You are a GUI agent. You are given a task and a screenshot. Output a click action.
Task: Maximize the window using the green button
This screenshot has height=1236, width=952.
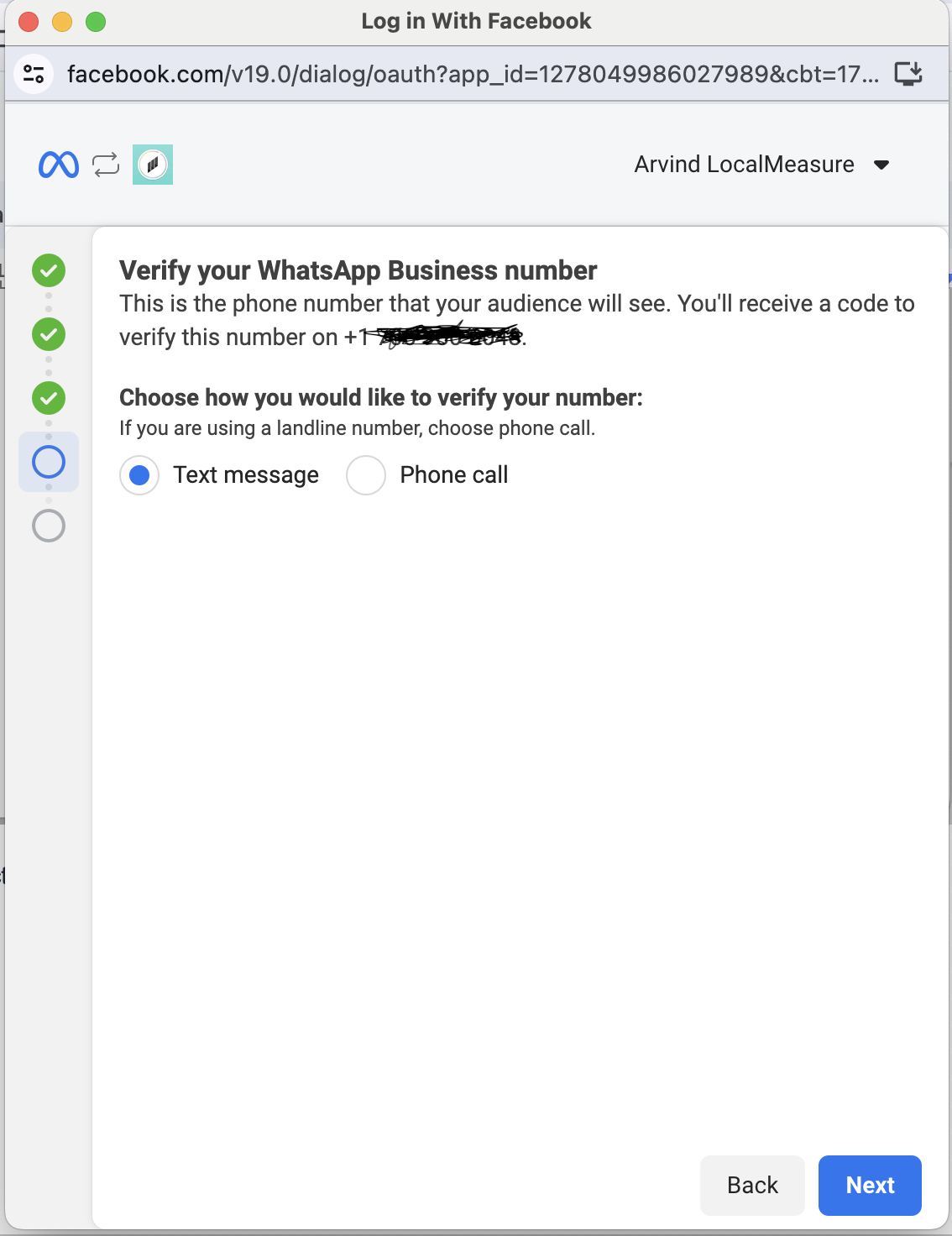click(96, 22)
